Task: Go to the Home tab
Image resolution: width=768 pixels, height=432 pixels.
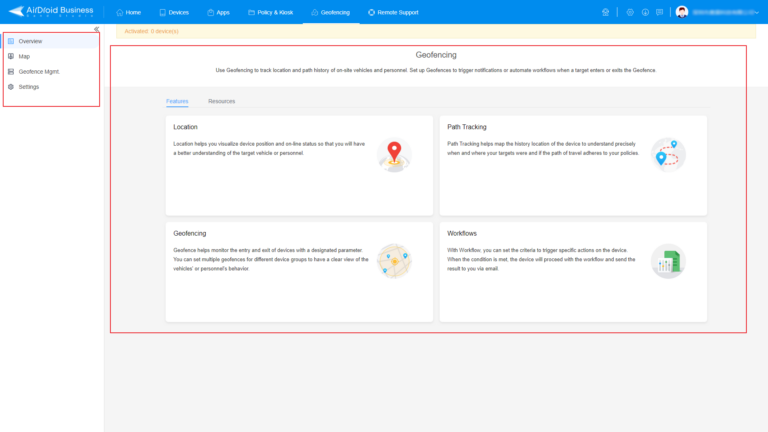Action: (128, 12)
